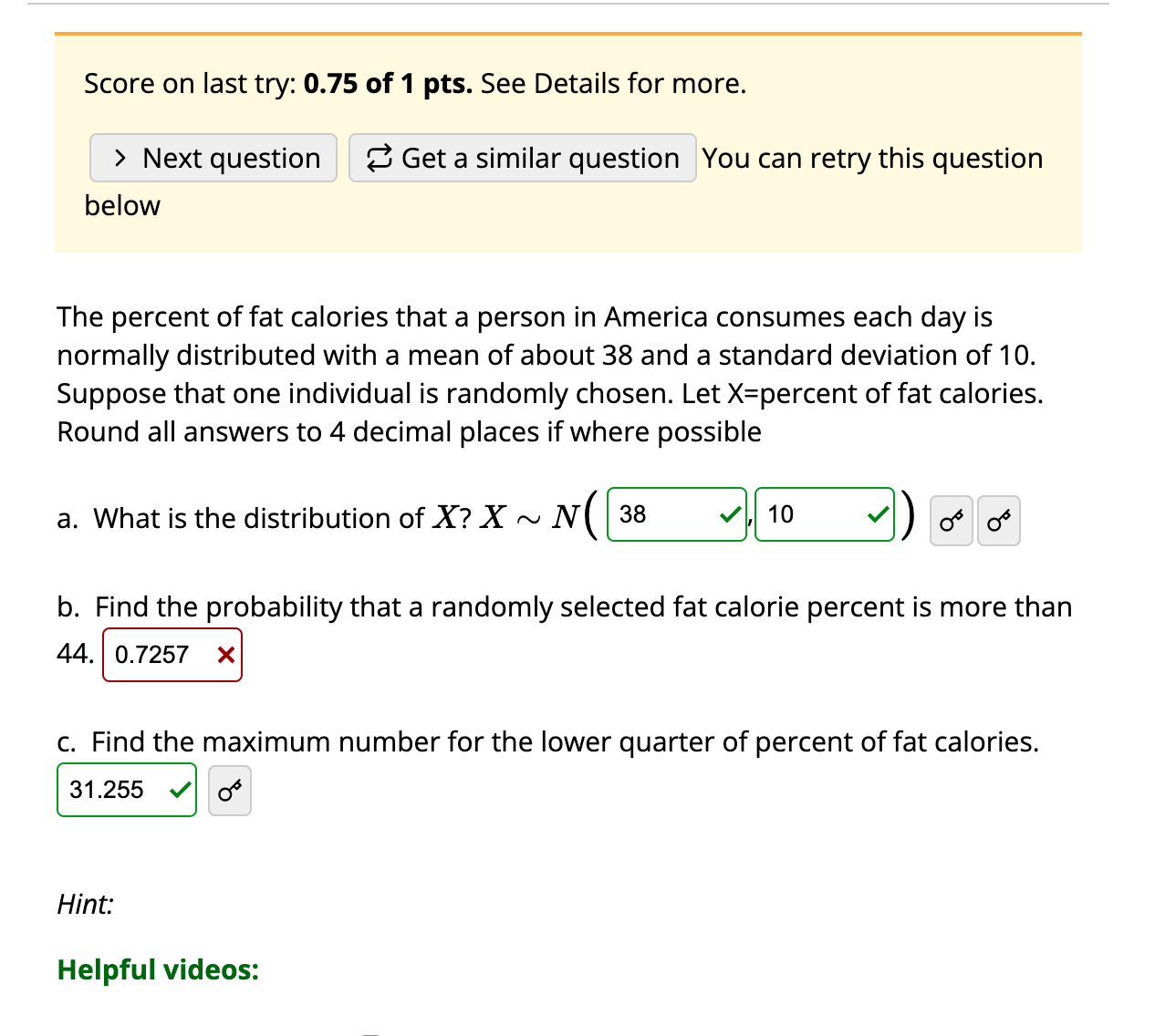This screenshot has width=1155, height=1036.
Task: Click the first answer key icon after part a
Action: tap(951, 520)
